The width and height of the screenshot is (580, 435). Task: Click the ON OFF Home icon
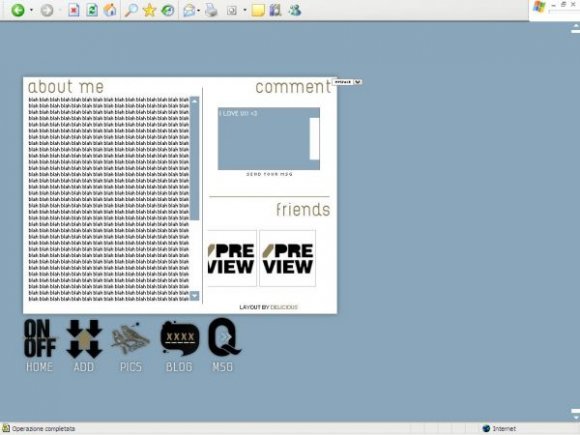pos(40,338)
